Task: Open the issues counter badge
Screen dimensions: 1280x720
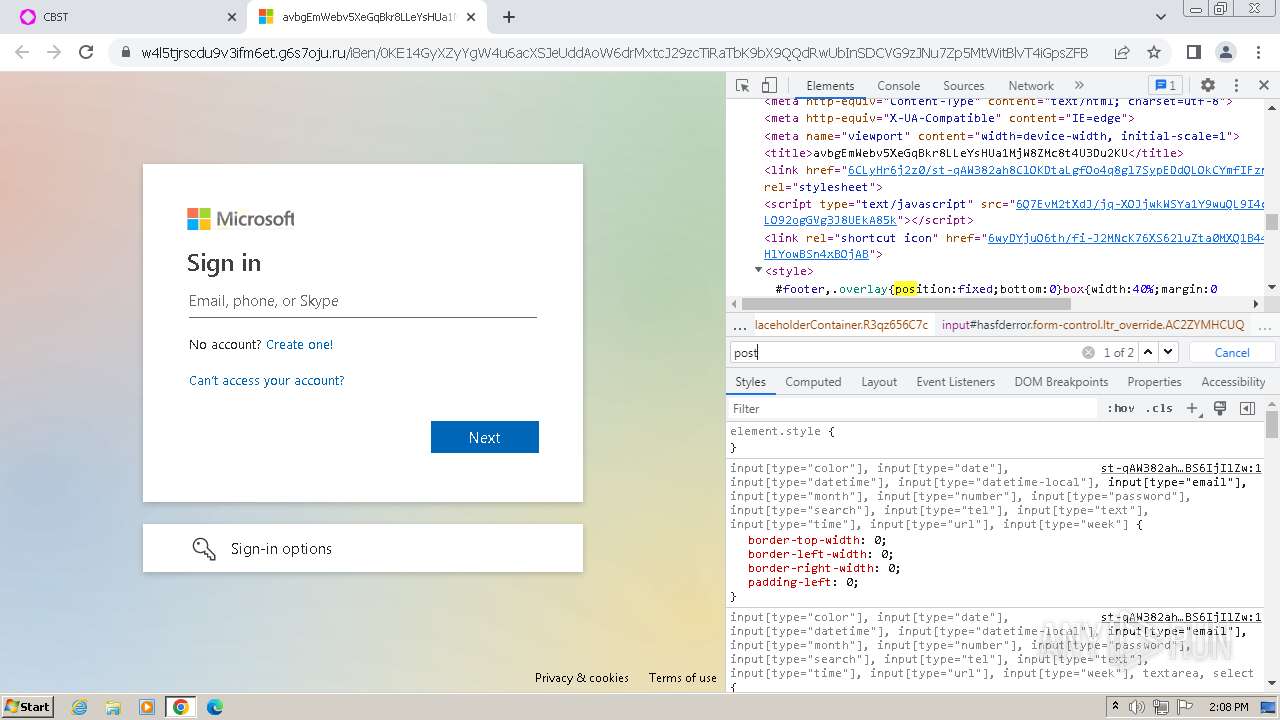Action: click(x=1165, y=86)
